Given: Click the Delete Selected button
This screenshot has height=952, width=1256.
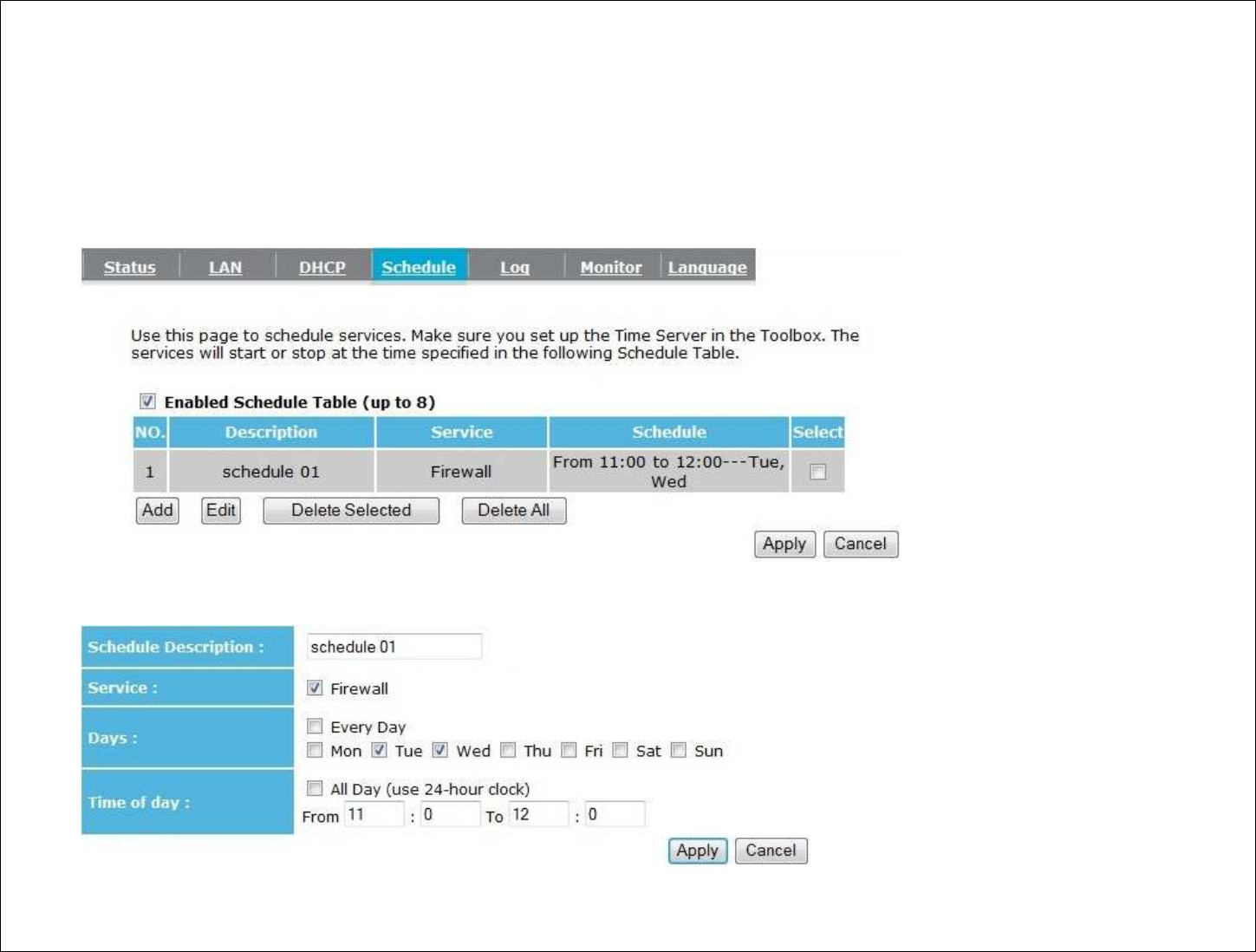Looking at the screenshot, I should pyautogui.click(x=351, y=511).
